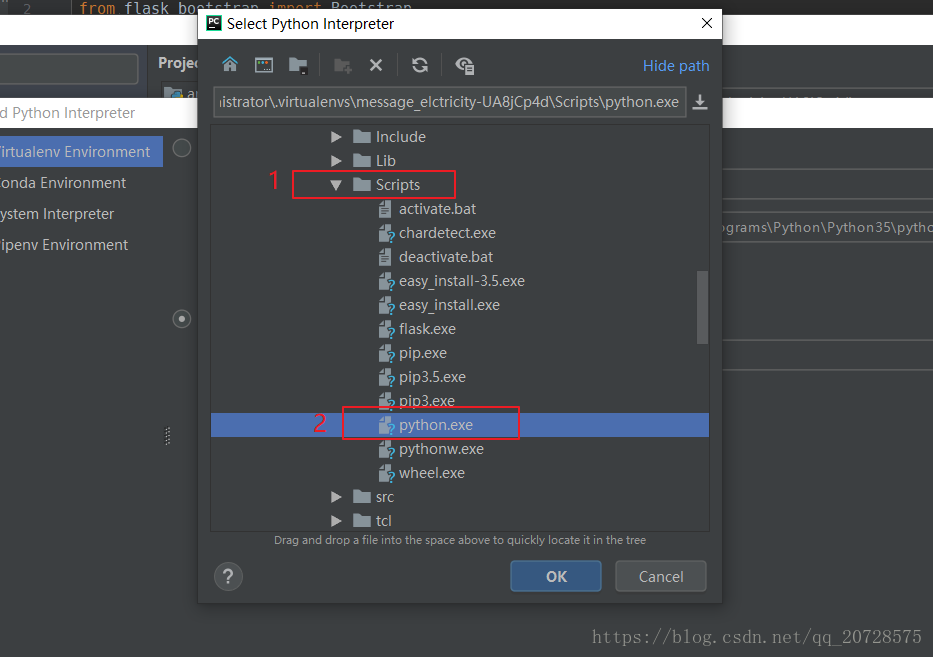This screenshot has width=933, height=657.
Task: Jump to the Desktop directory
Action: point(263,63)
